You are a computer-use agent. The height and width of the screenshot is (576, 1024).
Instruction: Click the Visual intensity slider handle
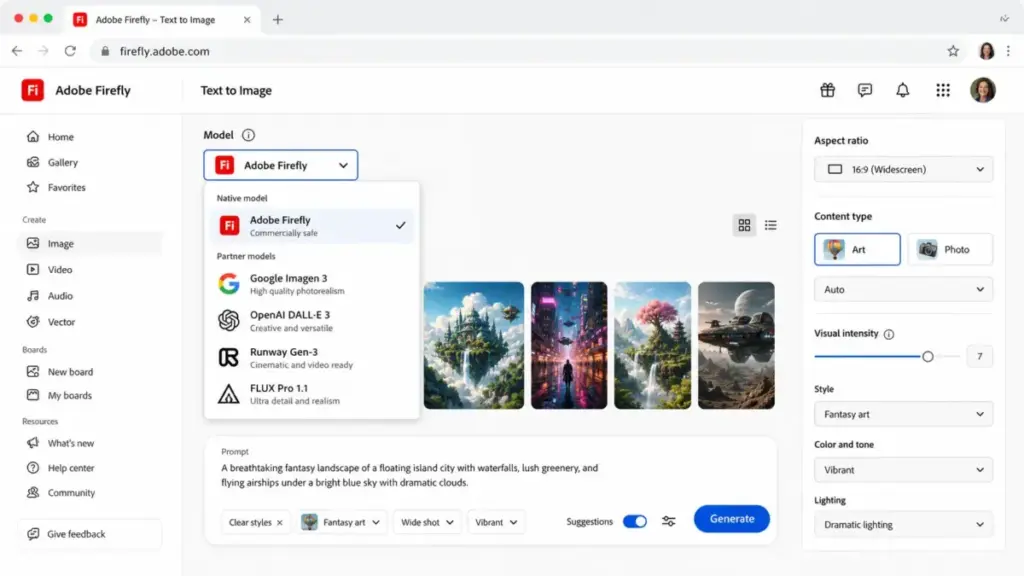coord(927,357)
